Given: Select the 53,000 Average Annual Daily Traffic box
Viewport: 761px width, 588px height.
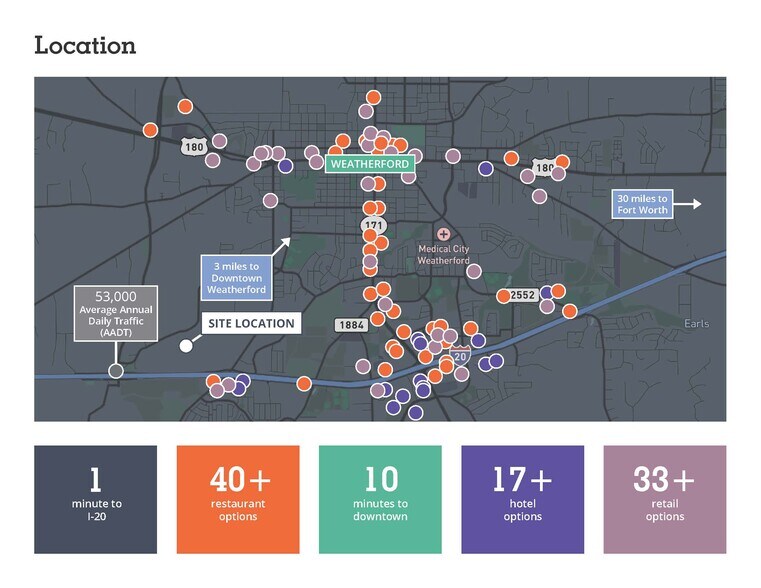Looking at the screenshot, I should 116,313.
